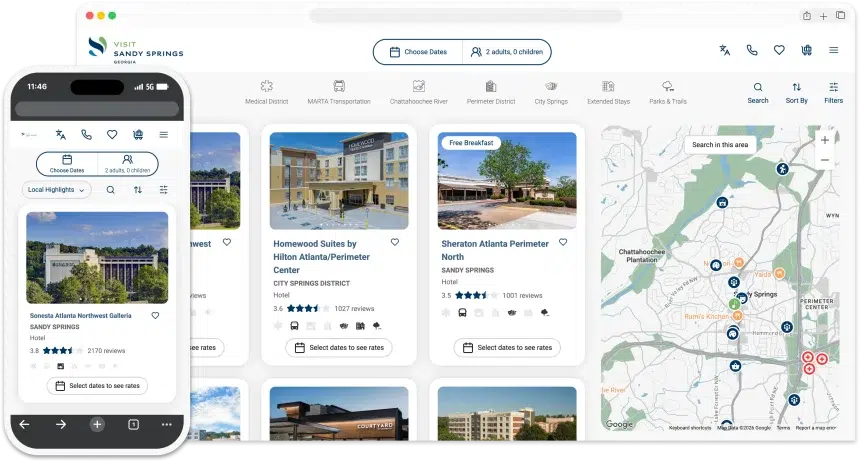Click the Homewood Suites hotel photo
This screenshot has height=462, width=860.
coord(339,181)
